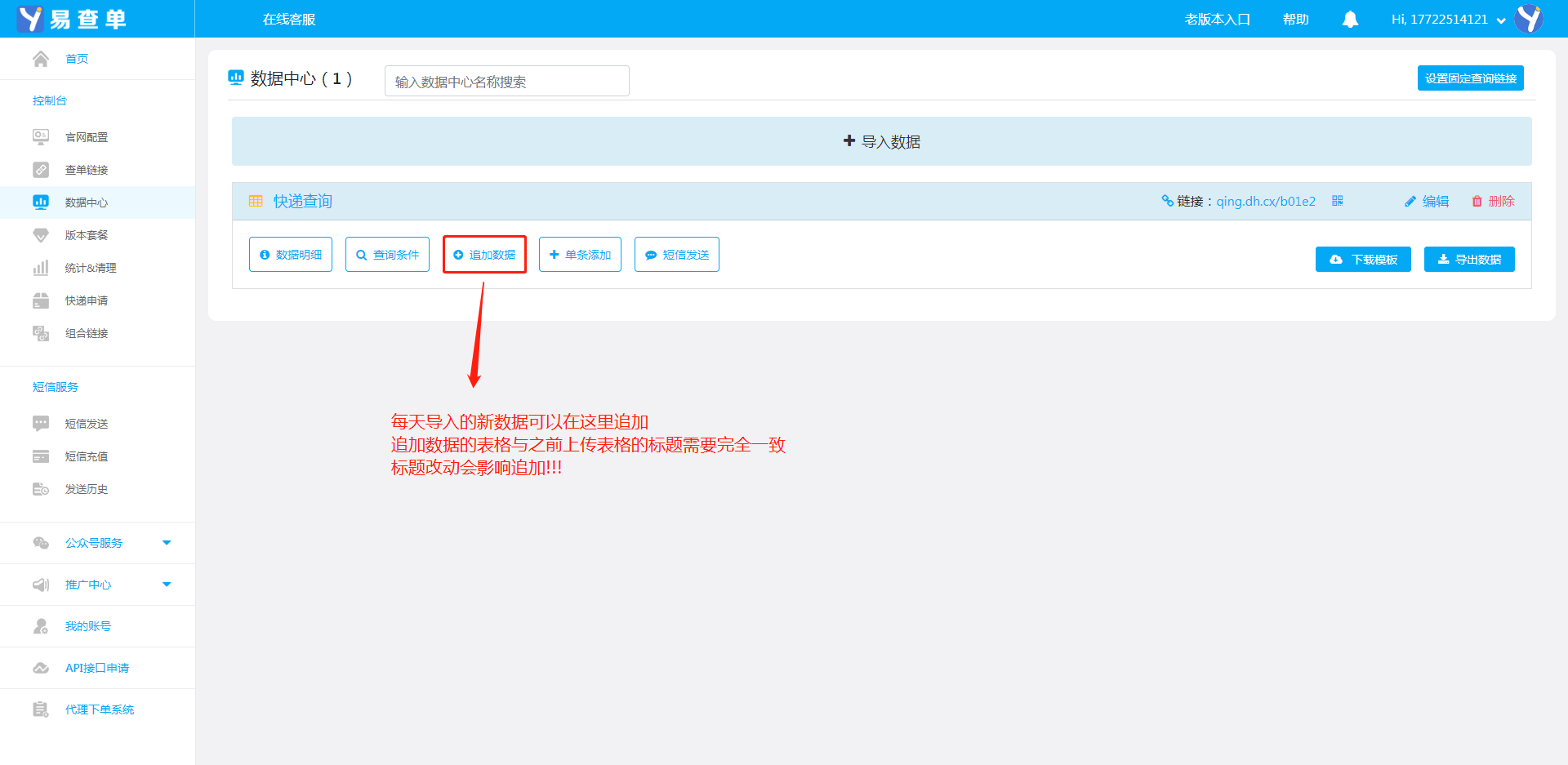This screenshot has height=765, width=1568.
Task: Open the qing.dh.cx/b01e2 link
Action: click(x=1266, y=202)
